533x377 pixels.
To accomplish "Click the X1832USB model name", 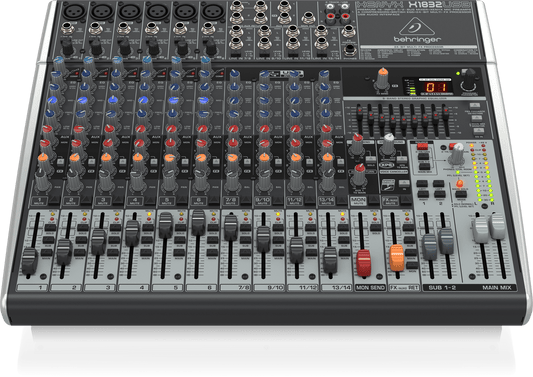I will pyautogui.click(x=440, y=5).
